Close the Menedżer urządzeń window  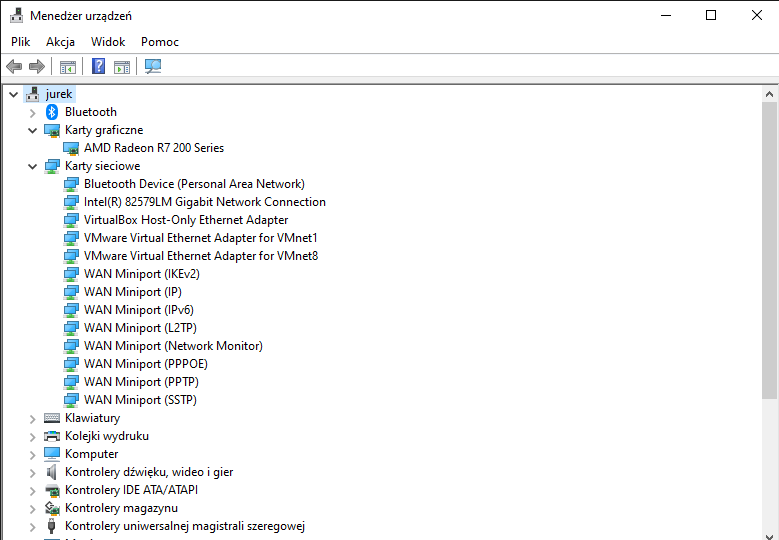click(757, 15)
